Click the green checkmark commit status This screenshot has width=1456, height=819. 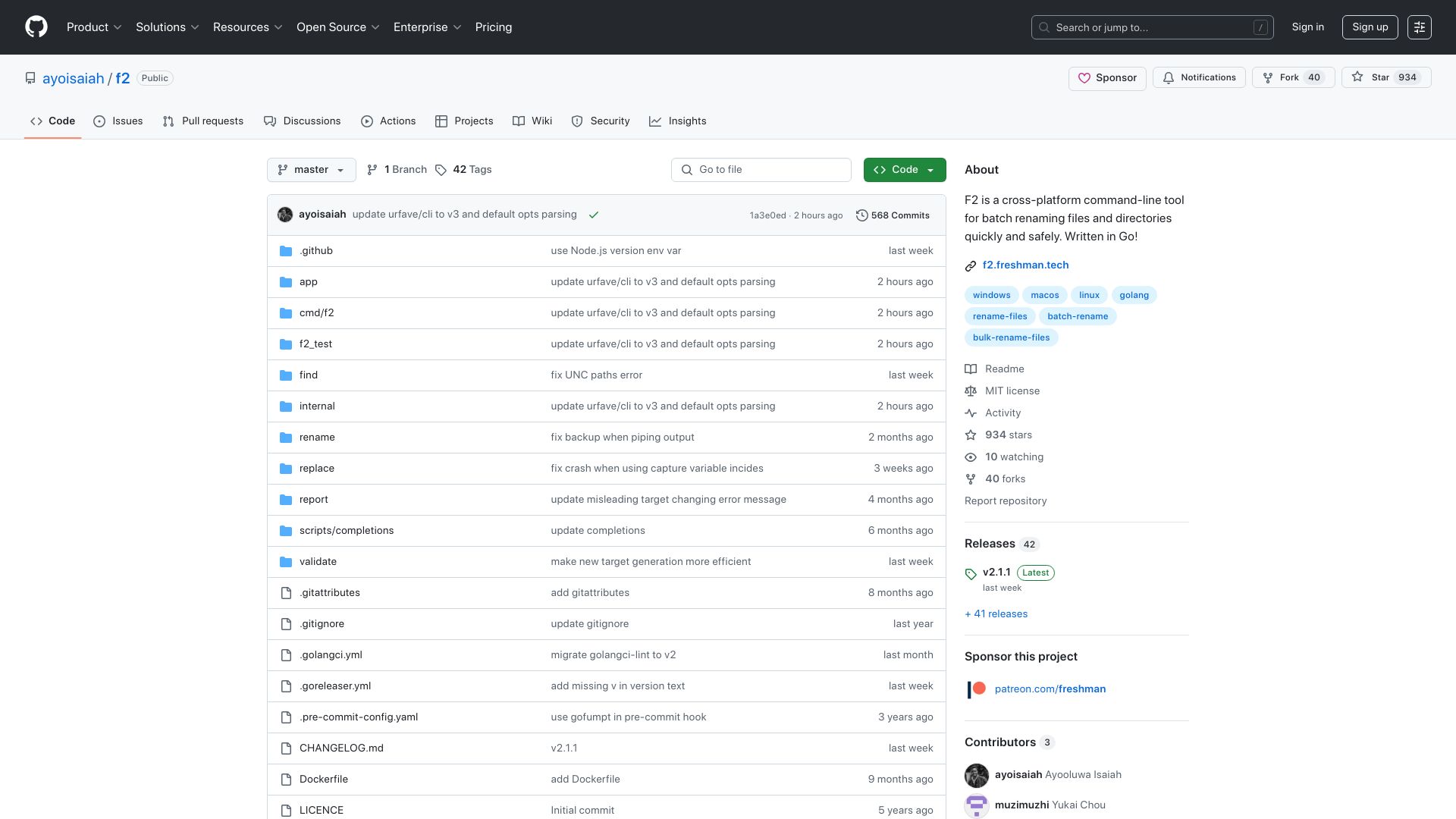(x=594, y=215)
